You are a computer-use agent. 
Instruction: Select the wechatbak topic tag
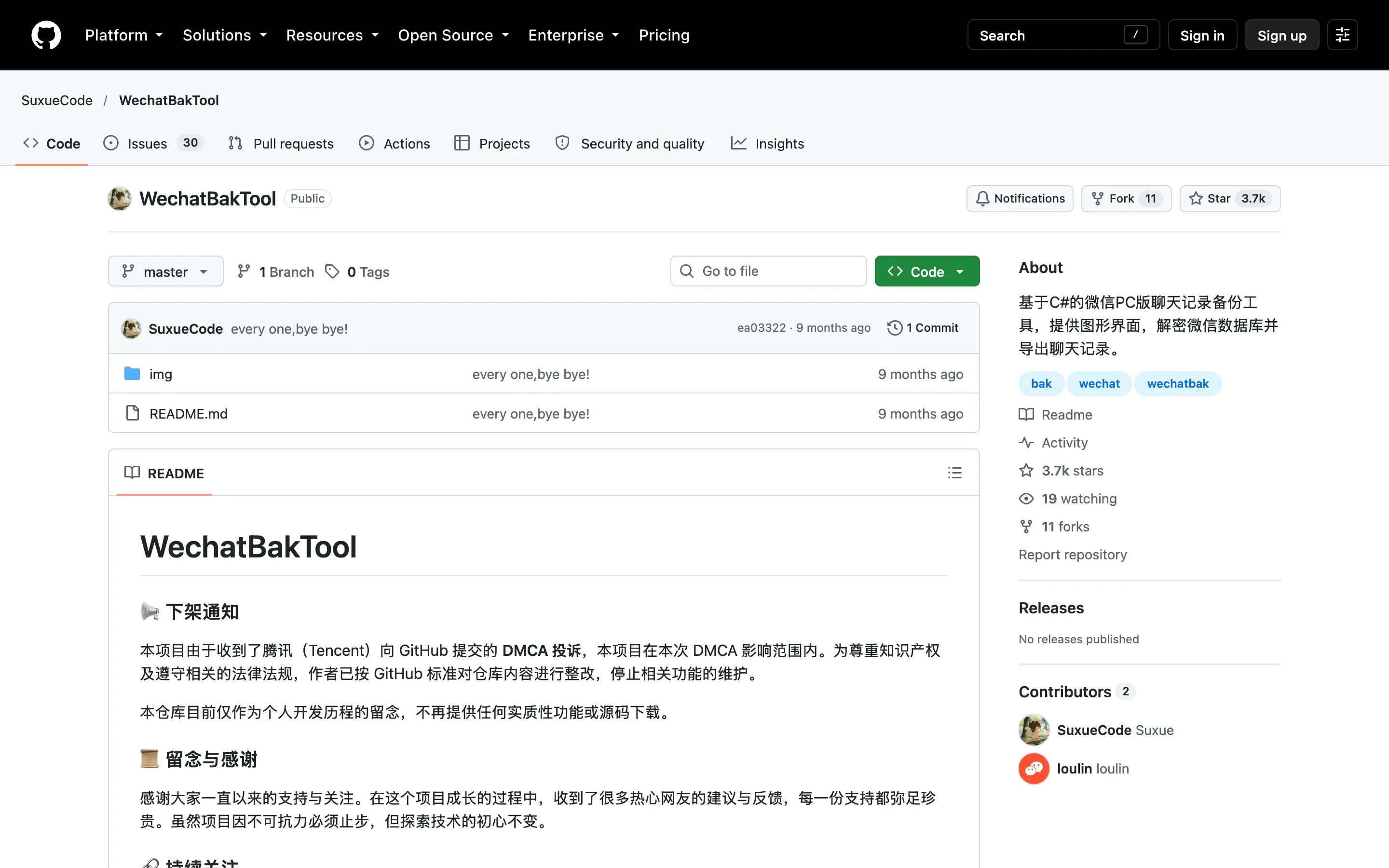1178,383
